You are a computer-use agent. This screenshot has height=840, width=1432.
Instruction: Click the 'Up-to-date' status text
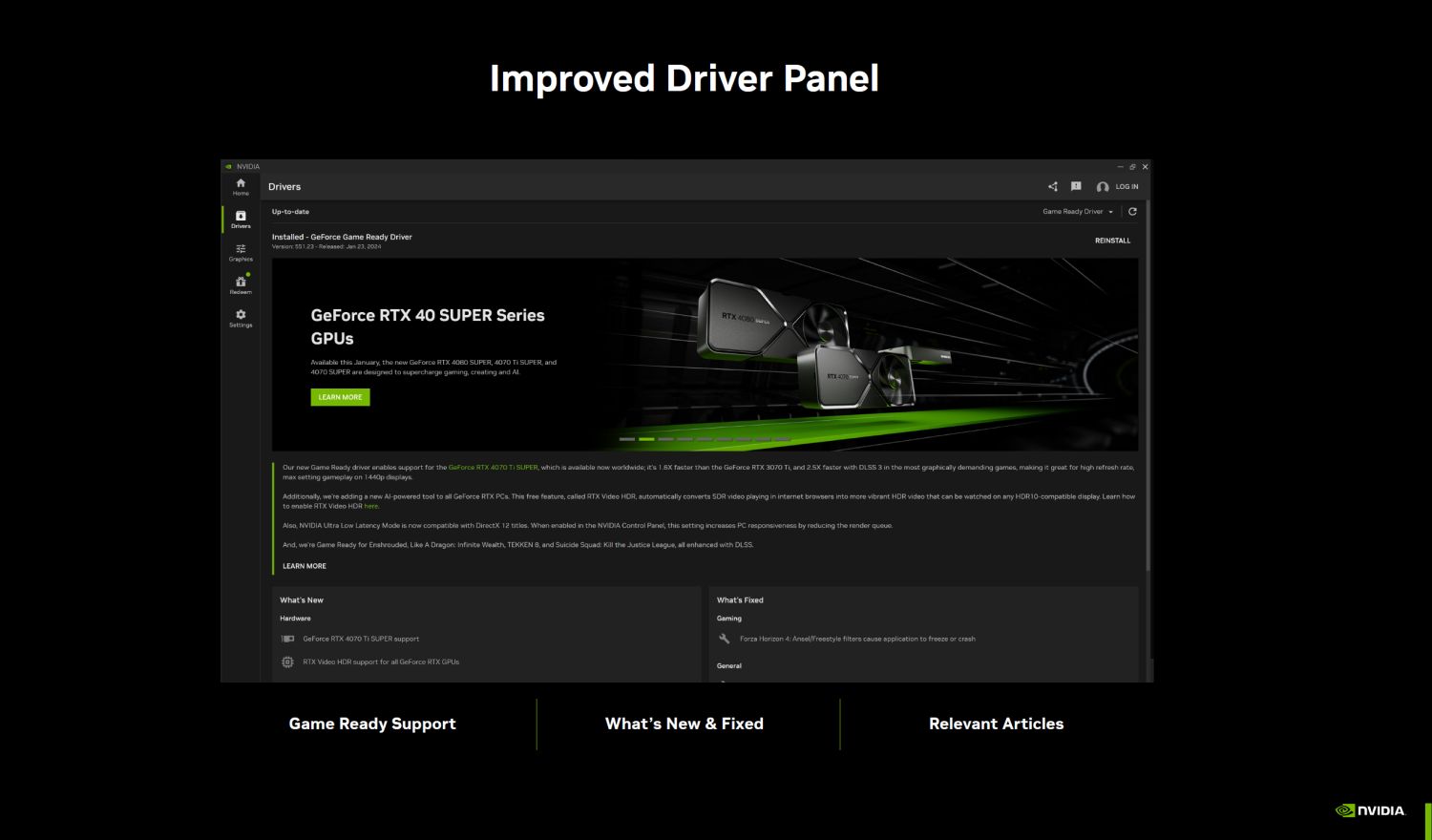point(290,212)
